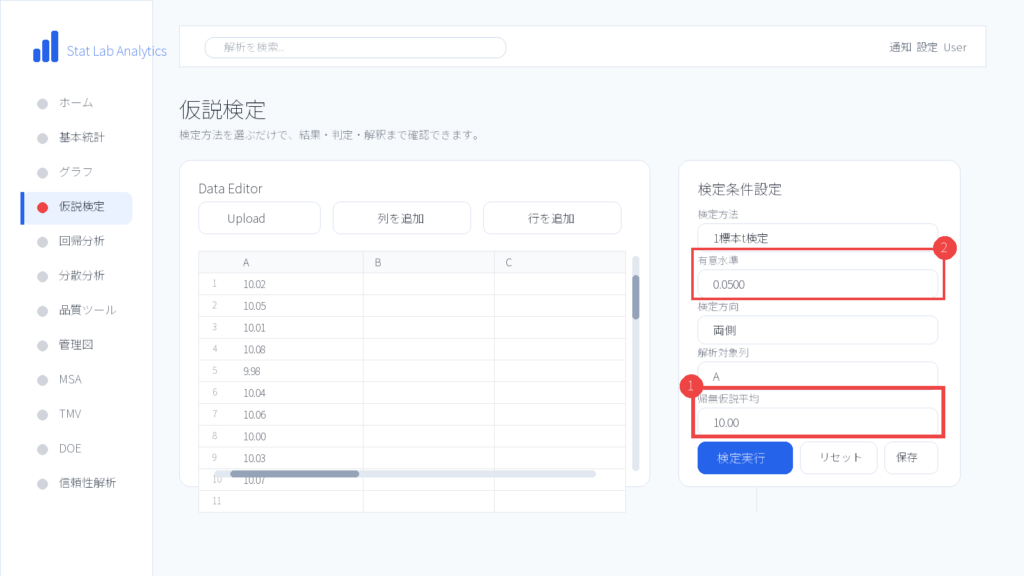Click the 有意水準 field with 0.0500
Viewport: 1024px width, 576px height.
coord(818,284)
